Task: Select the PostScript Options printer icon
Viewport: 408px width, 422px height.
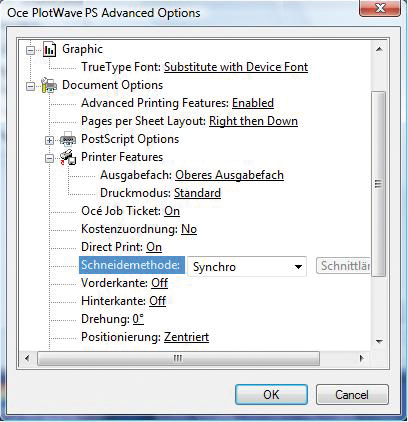Action: [68, 139]
